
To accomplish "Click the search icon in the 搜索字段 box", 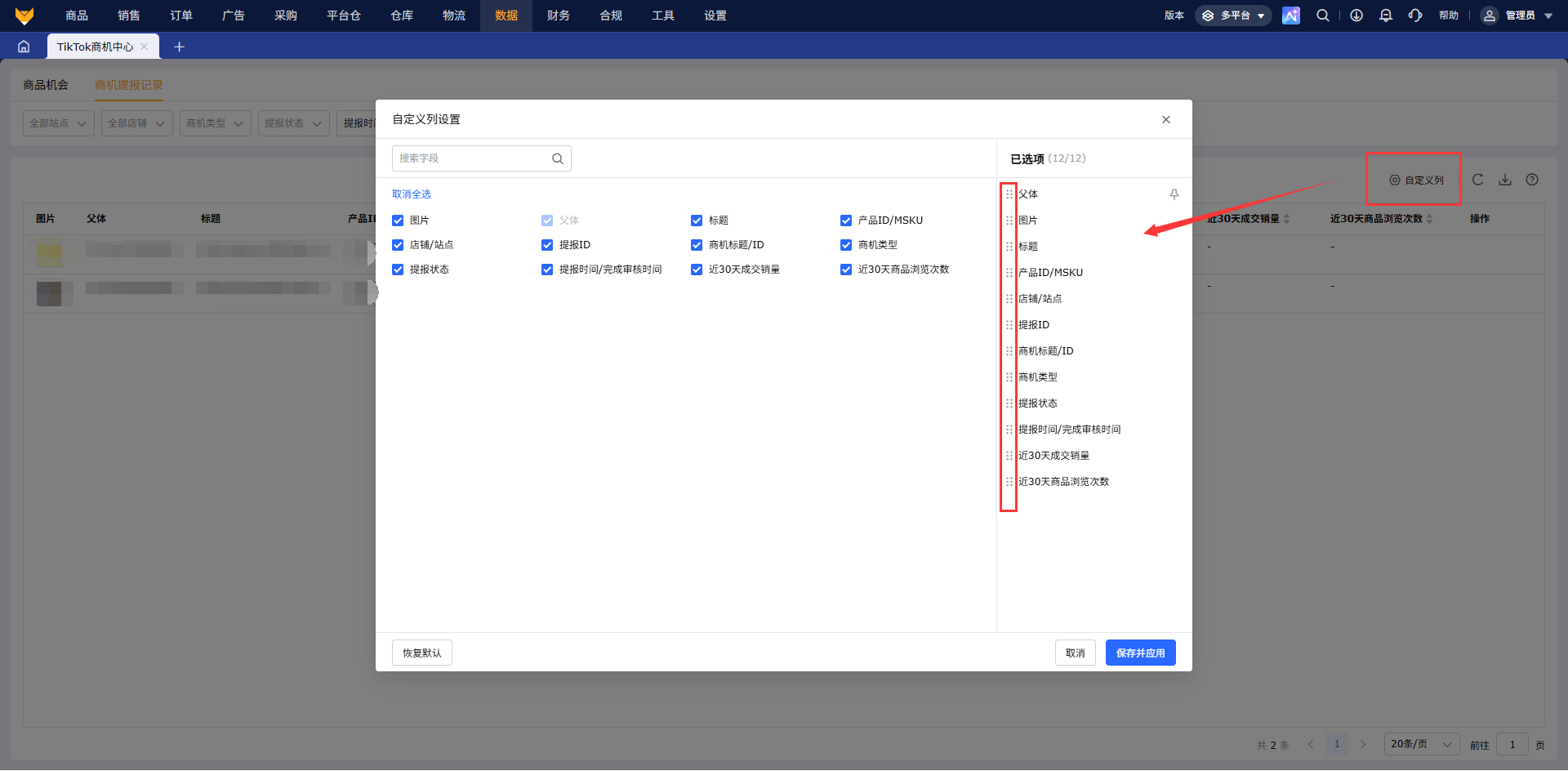I will tap(558, 158).
